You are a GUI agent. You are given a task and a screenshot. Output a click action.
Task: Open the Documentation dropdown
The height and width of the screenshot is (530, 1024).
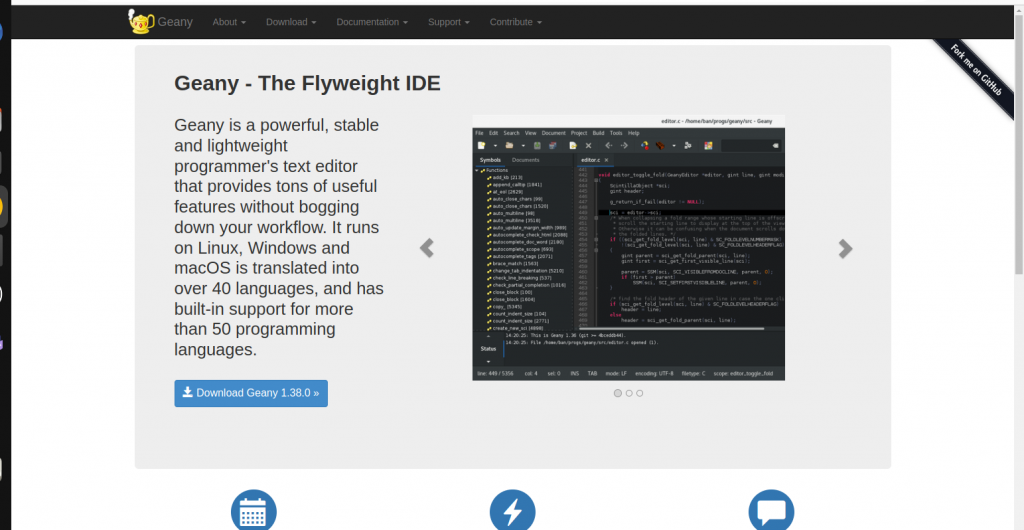pos(372,22)
